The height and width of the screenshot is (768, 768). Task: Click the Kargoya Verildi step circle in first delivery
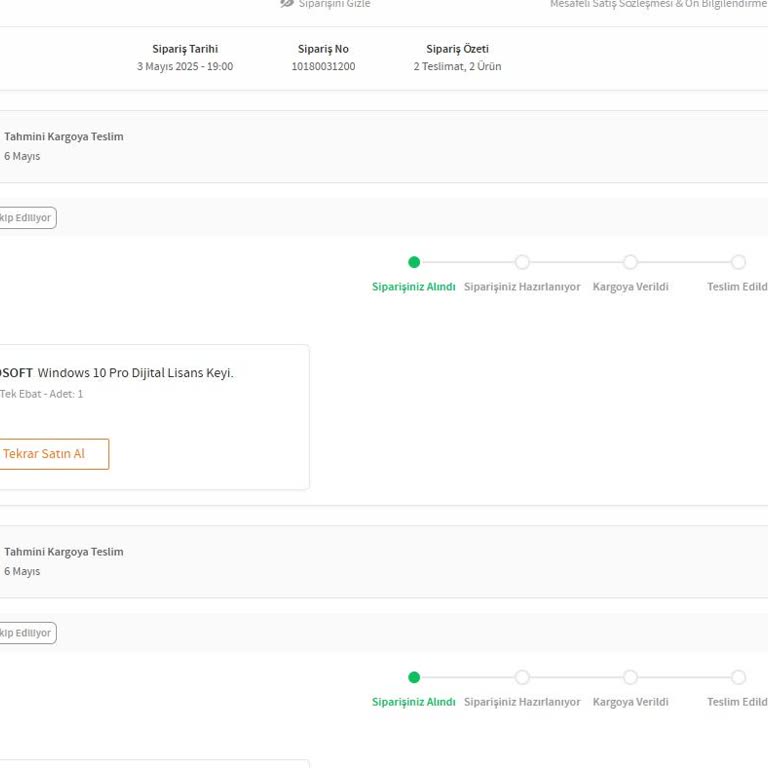630,262
